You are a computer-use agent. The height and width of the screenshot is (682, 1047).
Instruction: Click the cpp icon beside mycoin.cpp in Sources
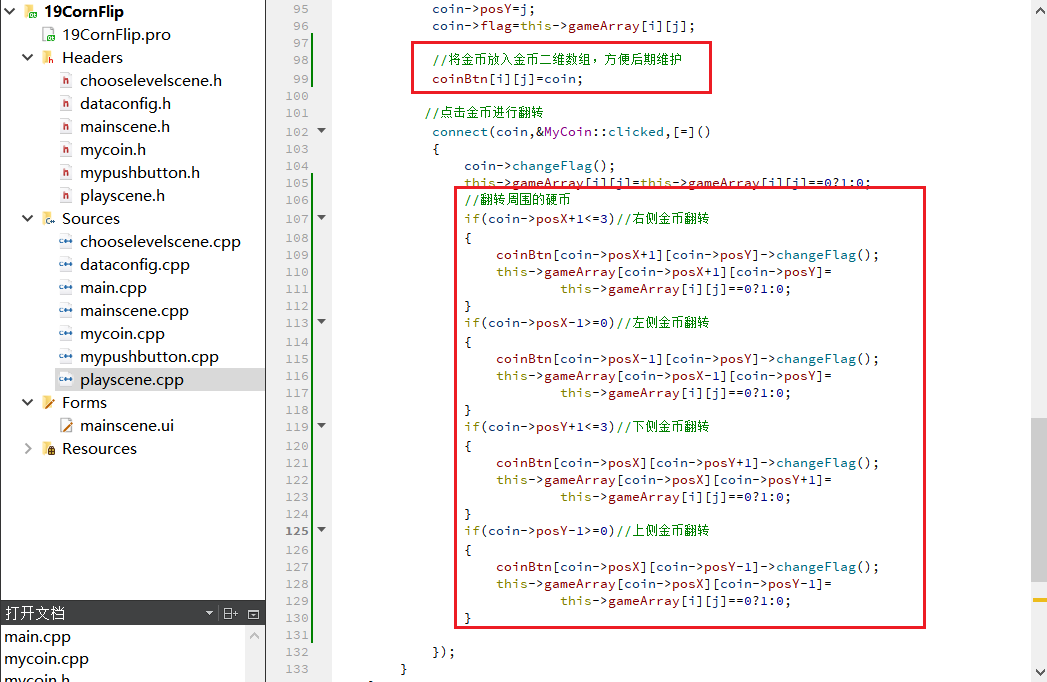tap(65, 333)
